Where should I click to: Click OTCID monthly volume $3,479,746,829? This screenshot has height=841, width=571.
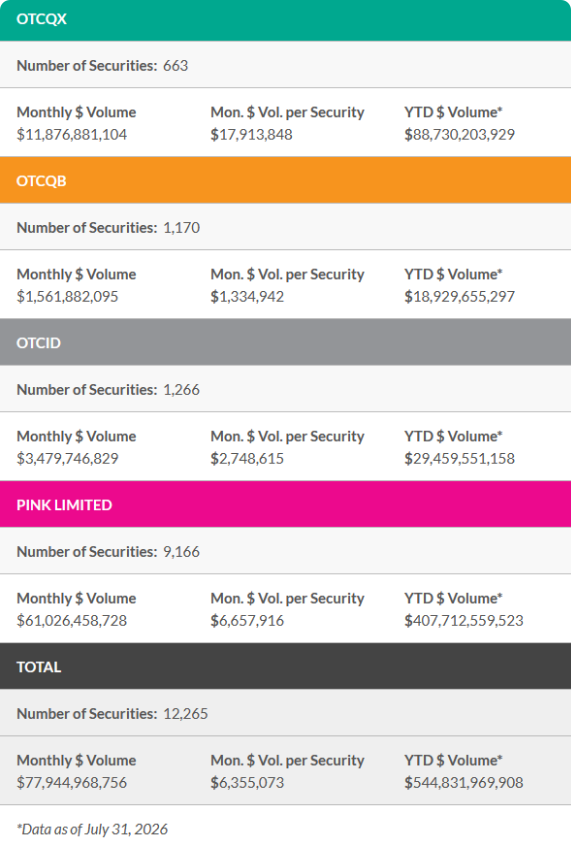click(68, 458)
